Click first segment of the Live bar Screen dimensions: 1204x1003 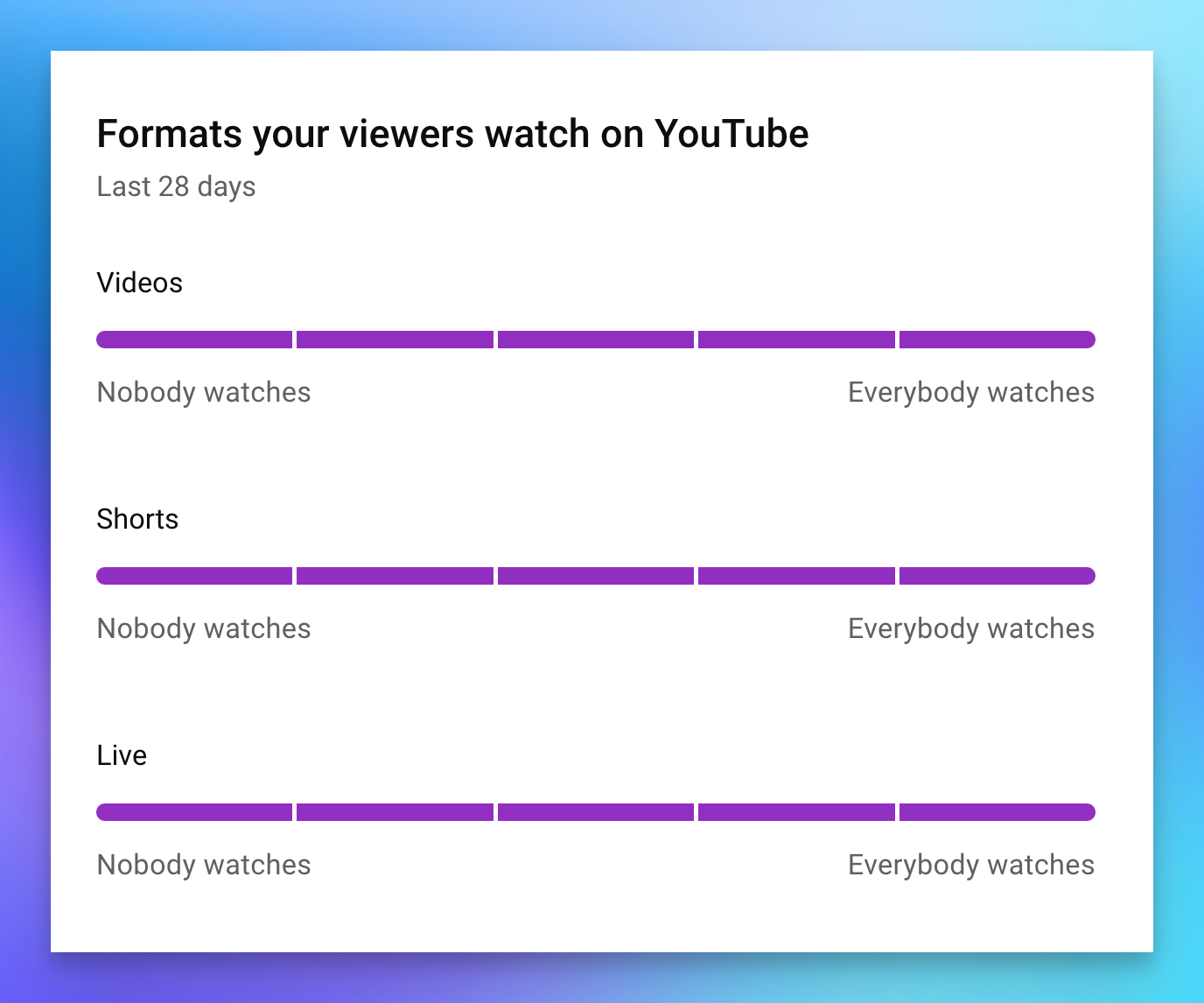(194, 812)
